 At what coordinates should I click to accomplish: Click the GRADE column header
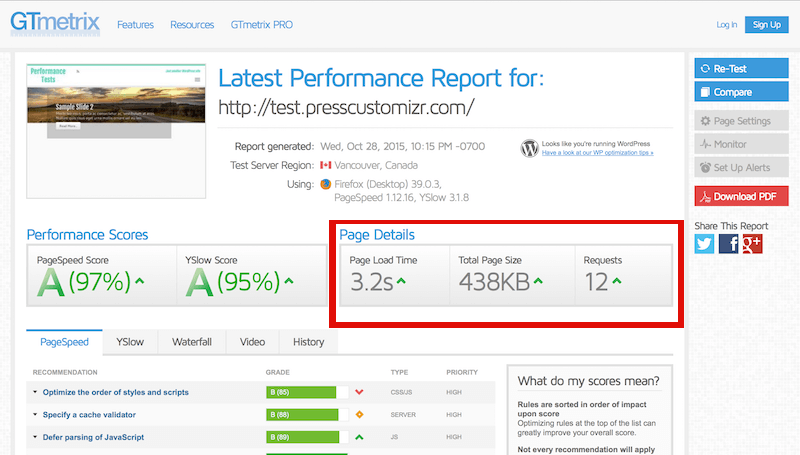point(278,372)
